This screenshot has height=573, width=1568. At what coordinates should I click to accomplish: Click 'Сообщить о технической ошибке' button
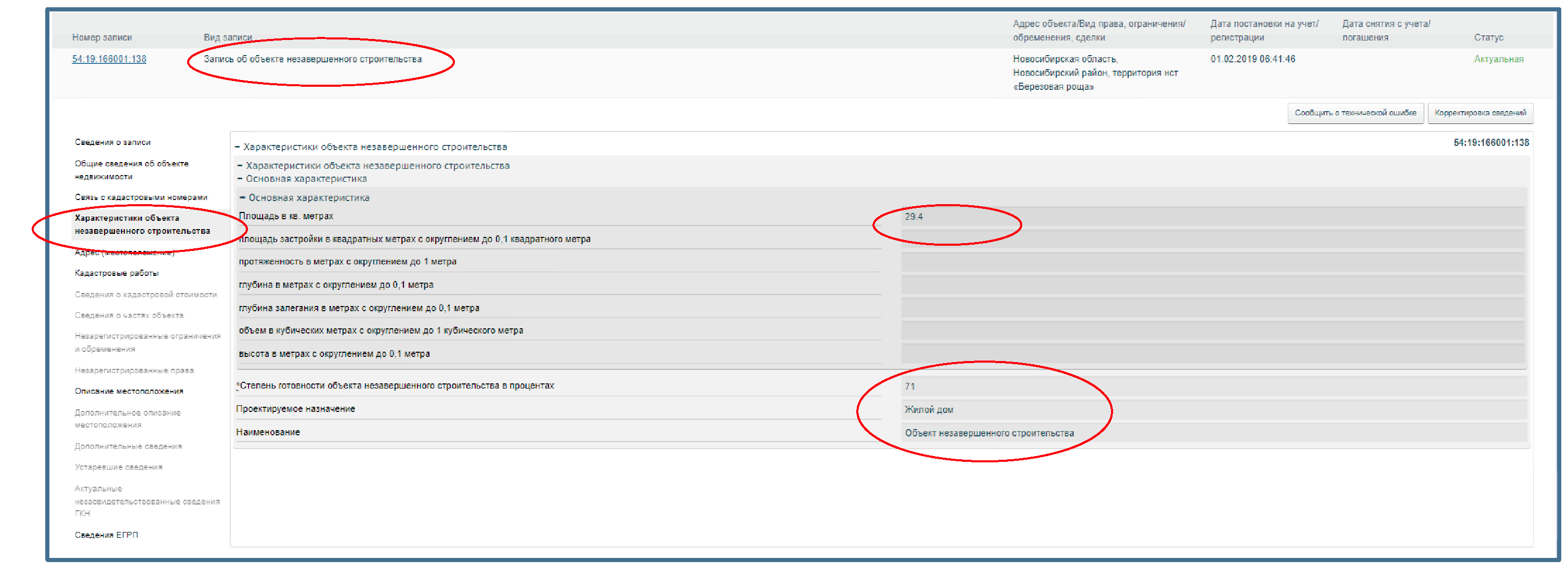click(1355, 113)
